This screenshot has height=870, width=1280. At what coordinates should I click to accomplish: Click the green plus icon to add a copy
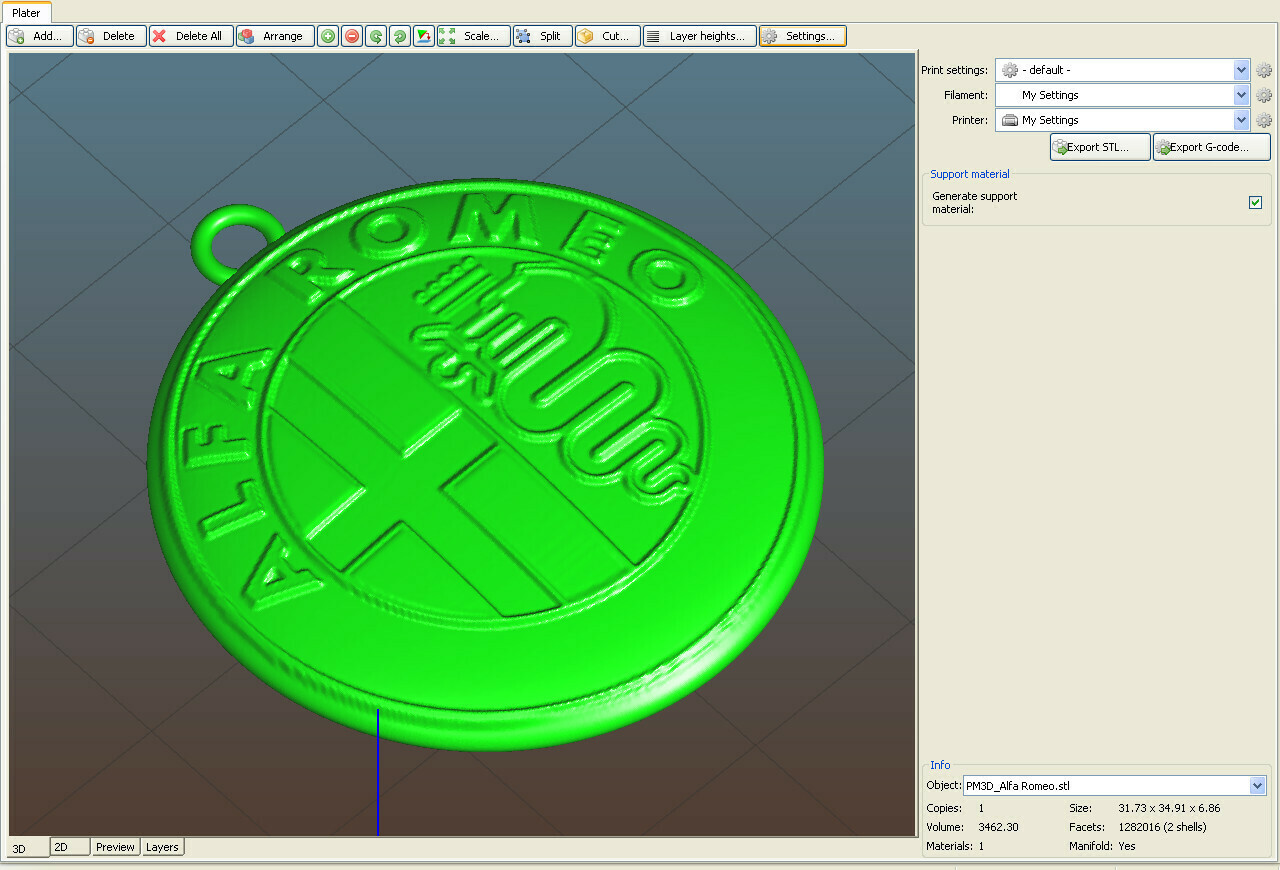point(328,36)
